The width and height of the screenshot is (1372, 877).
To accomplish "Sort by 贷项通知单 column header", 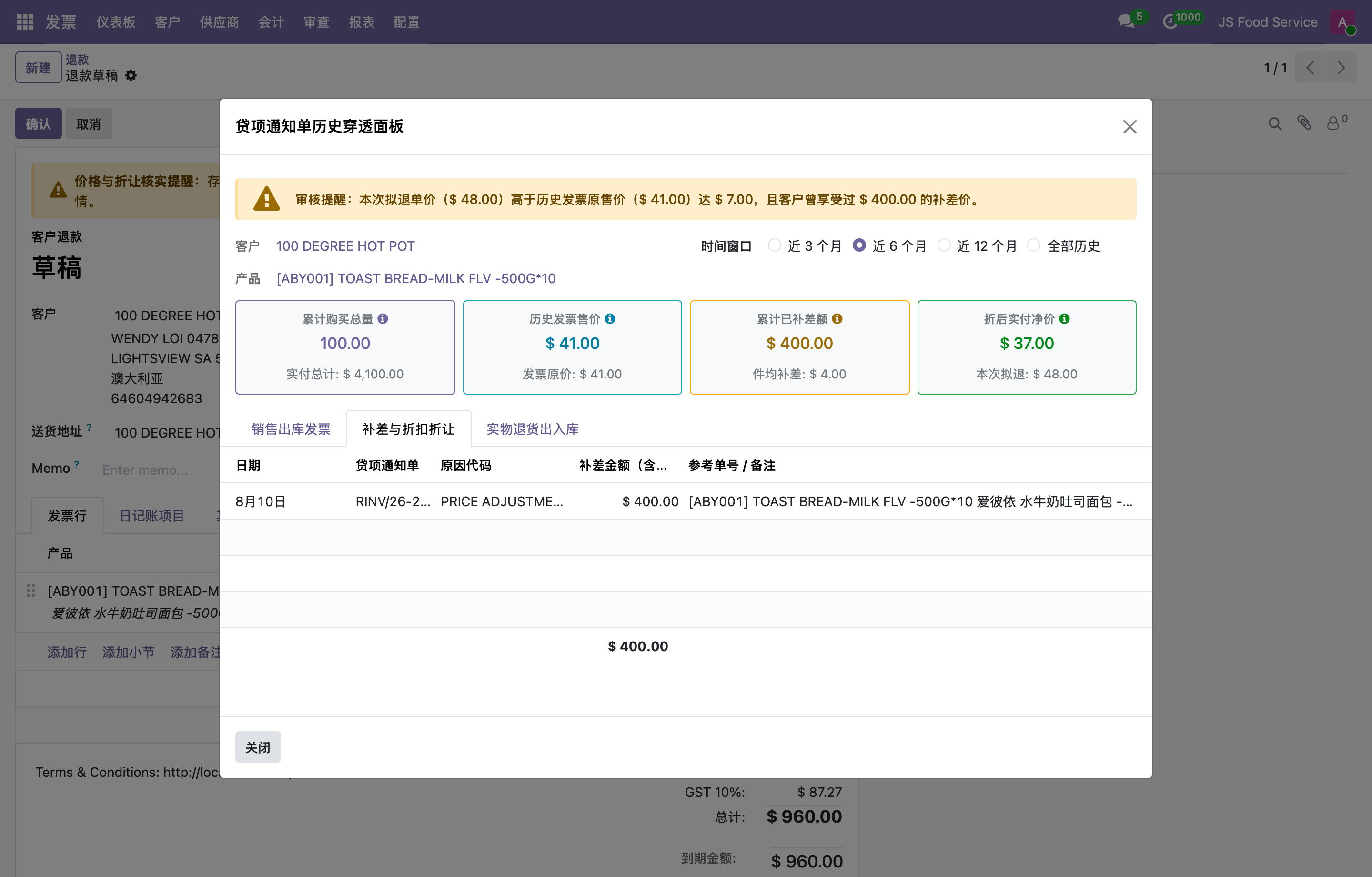I will click(x=387, y=465).
